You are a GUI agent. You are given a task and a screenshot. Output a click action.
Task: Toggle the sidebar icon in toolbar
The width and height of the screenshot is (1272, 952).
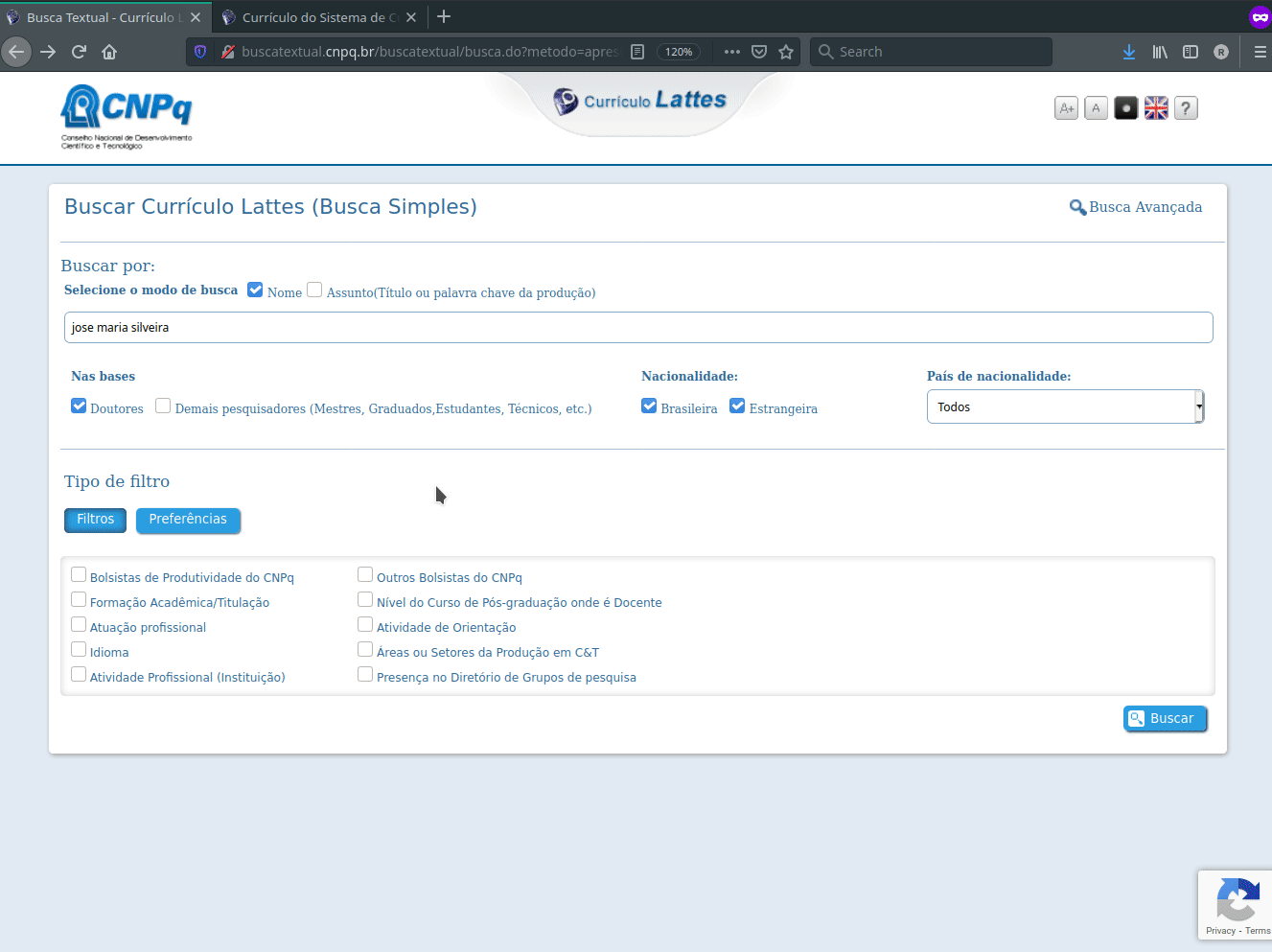click(1191, 52)
